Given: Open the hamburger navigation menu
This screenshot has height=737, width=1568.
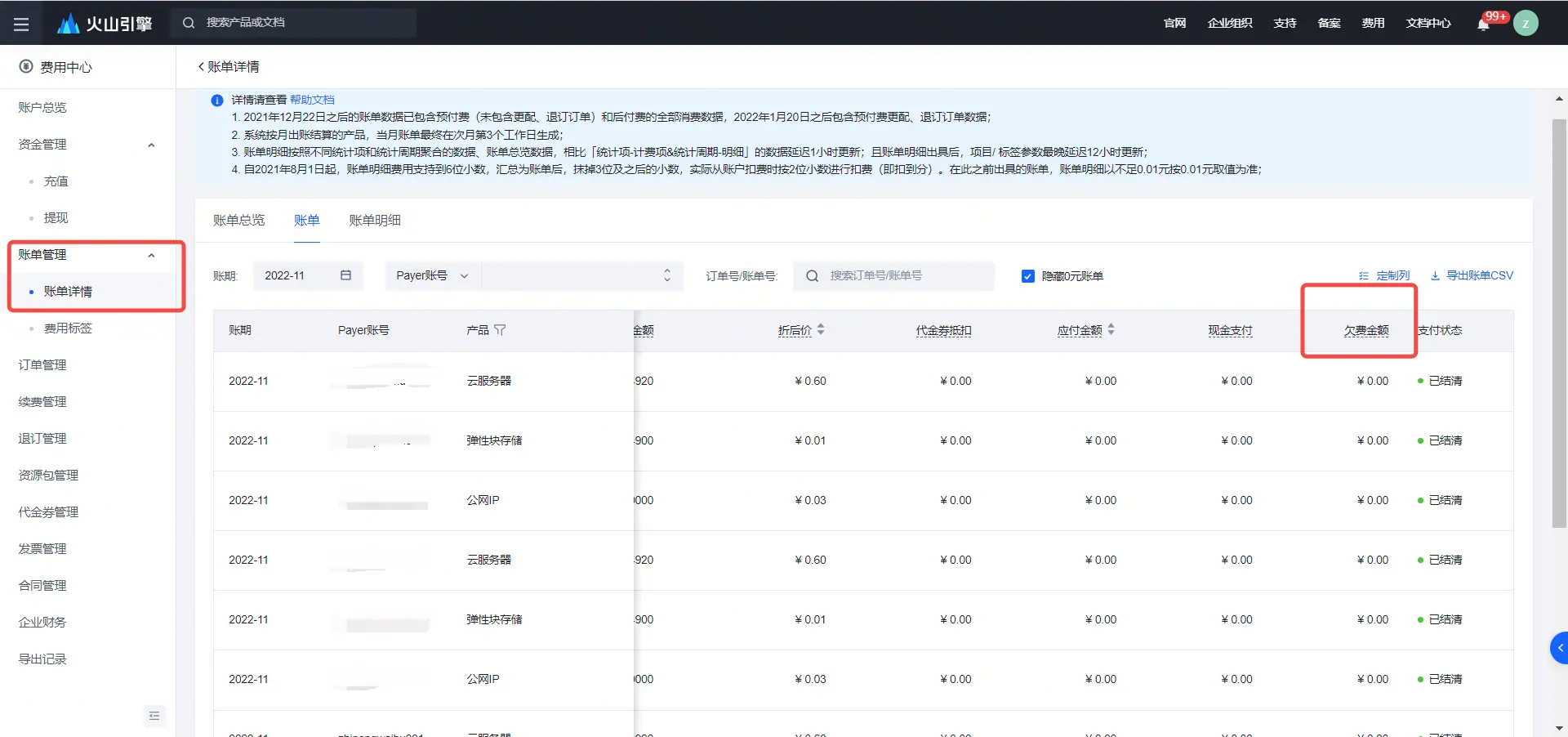Looking at the screenshot, I should [x=21, y=24].
